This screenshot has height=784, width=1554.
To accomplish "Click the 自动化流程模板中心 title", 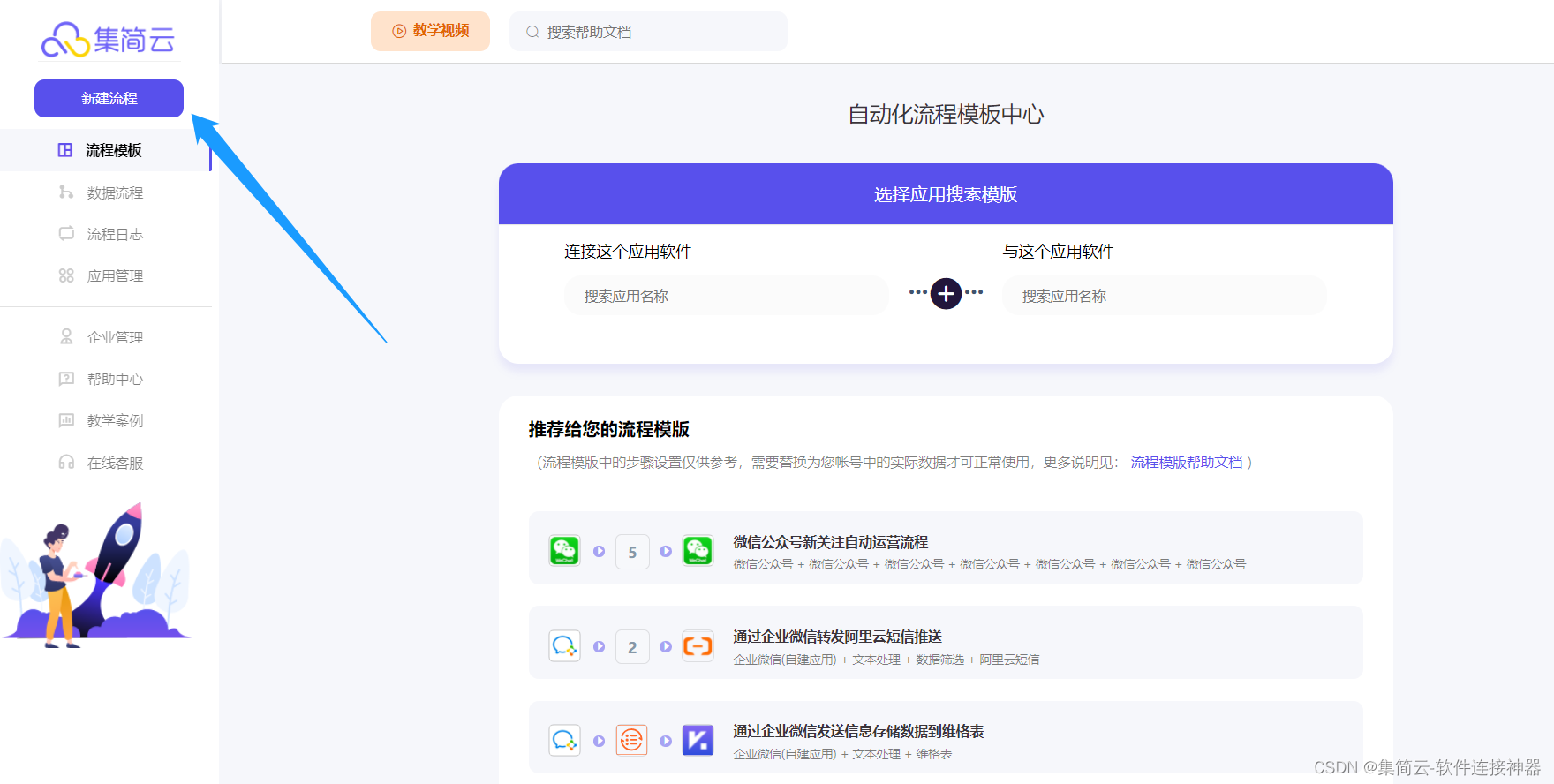I will click(x=946, y=114).
